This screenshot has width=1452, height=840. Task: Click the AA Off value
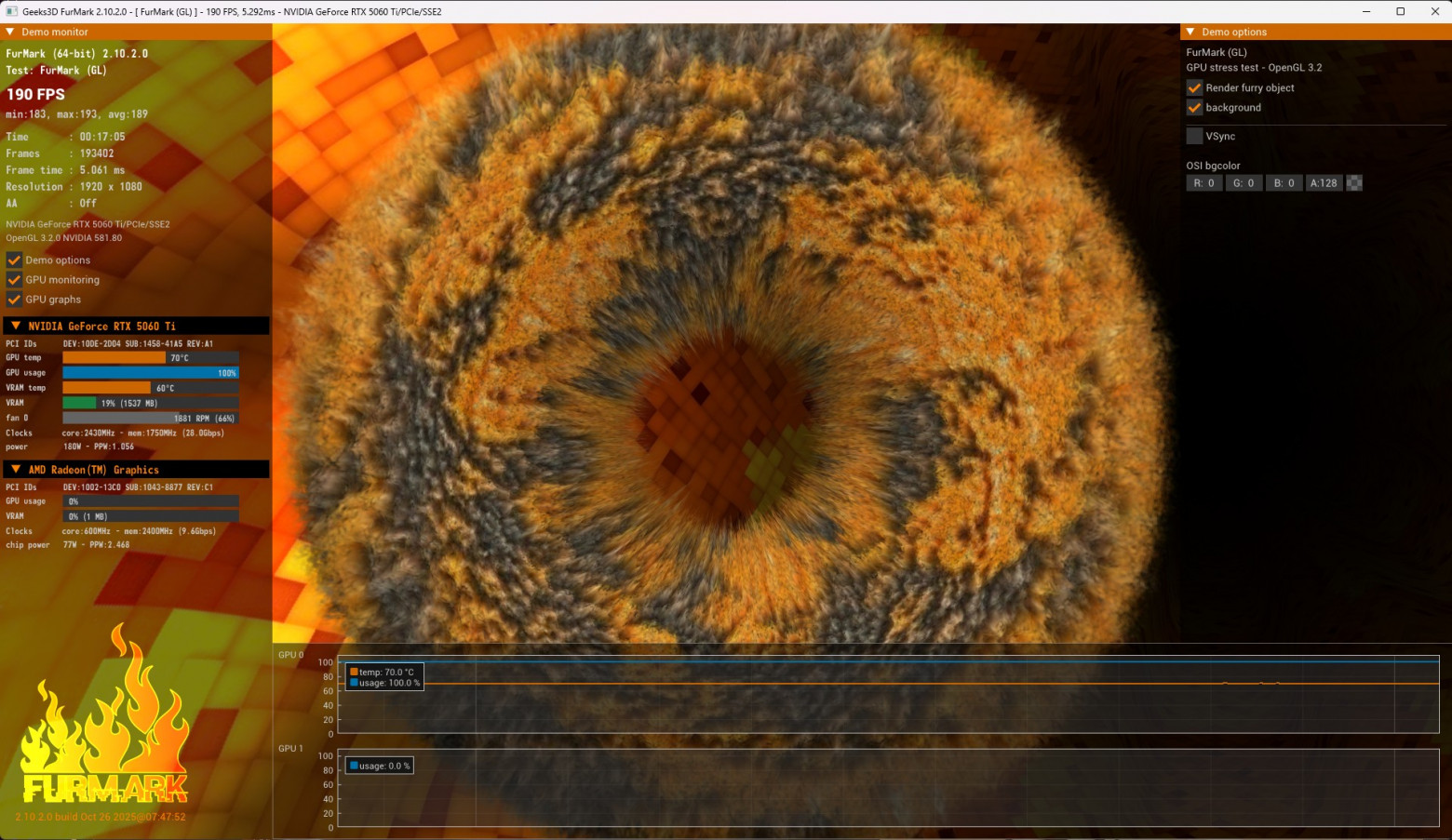[87, 203]
